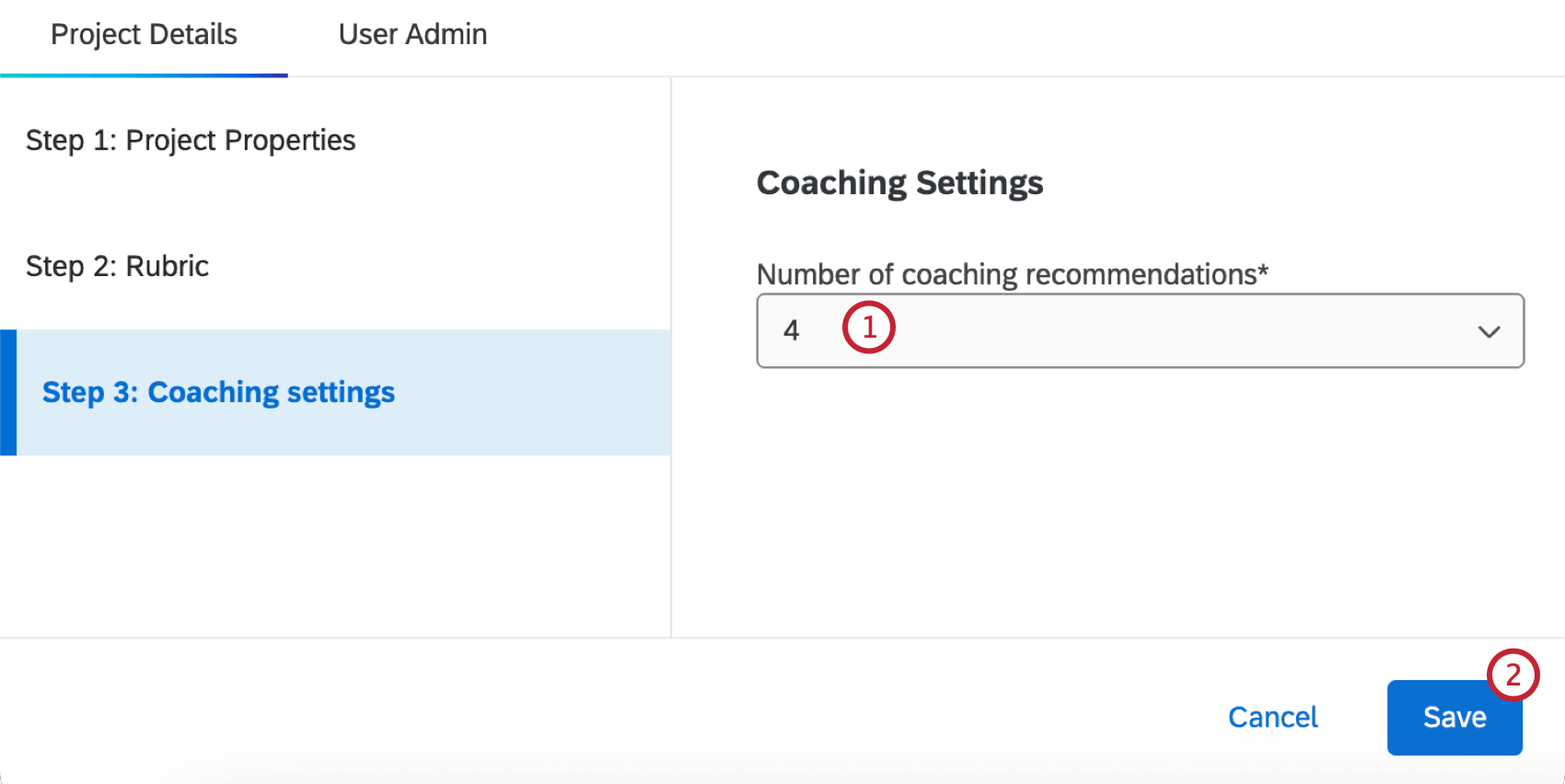Select the value 4 in the dropdown

(x=792, y=331)
